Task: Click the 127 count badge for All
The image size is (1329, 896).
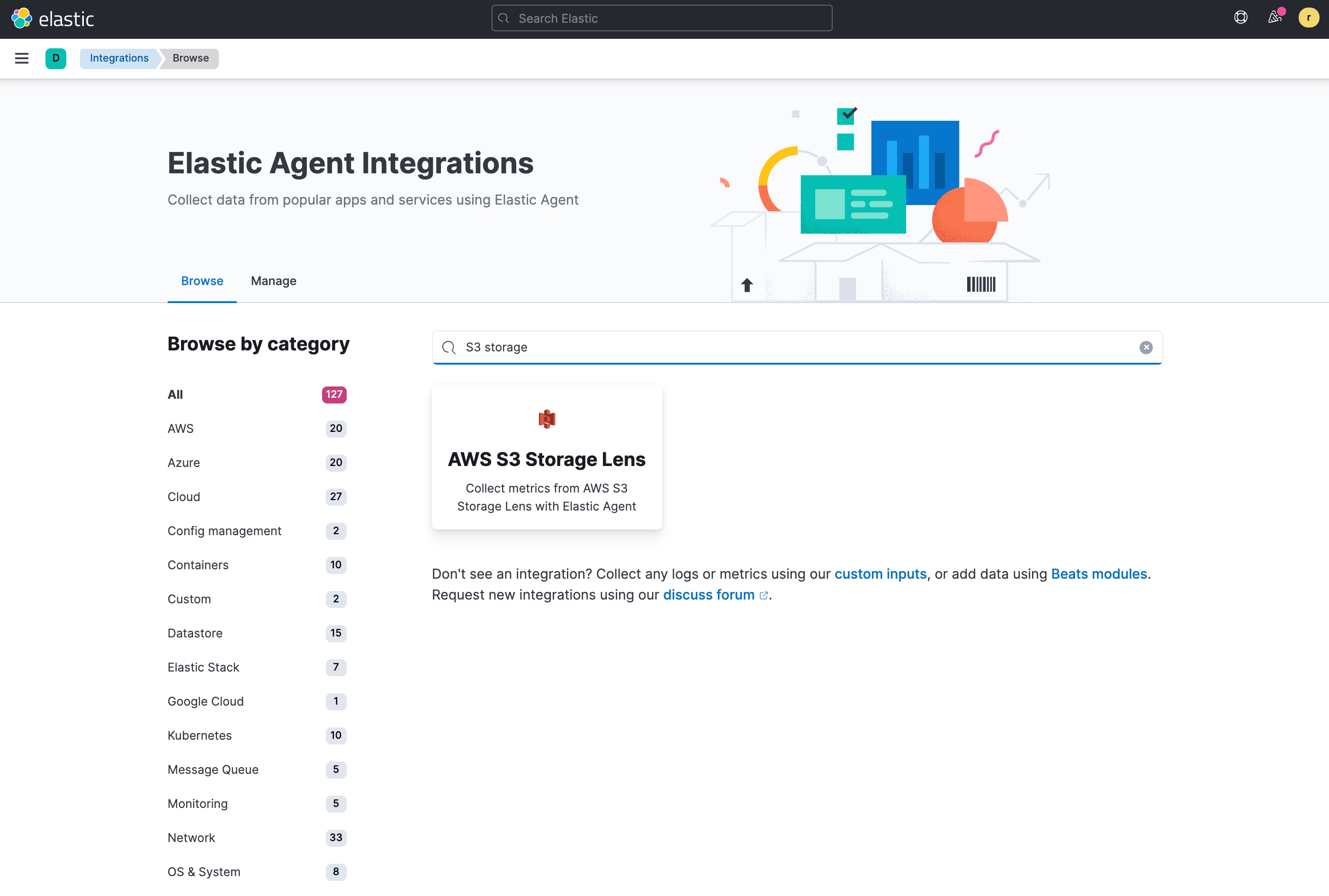Action: point(334,395)
